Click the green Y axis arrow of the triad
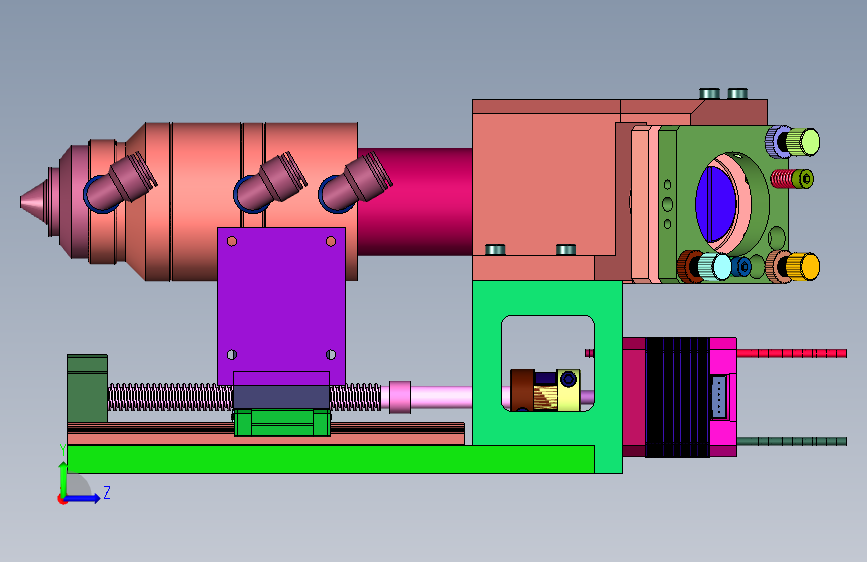The width and height of the screenshot is (867, 562). [x=63, y=480]
